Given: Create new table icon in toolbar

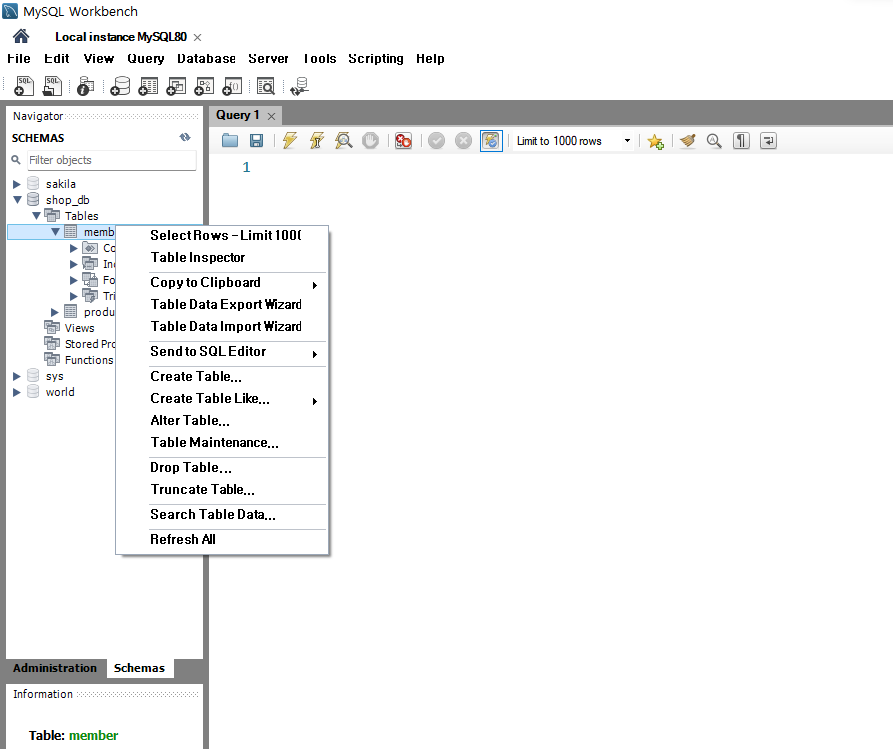Looking at the screenshot, I should pyautogui.click(x=148, y=86).
